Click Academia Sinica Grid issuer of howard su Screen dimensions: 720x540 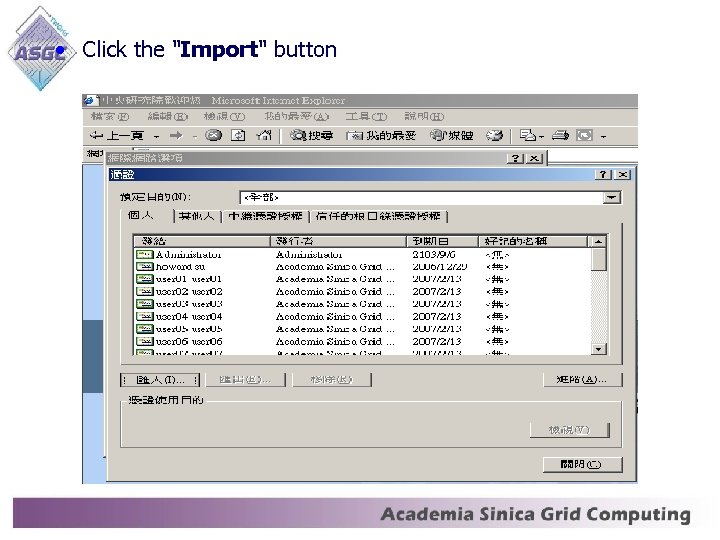point(335,266)
